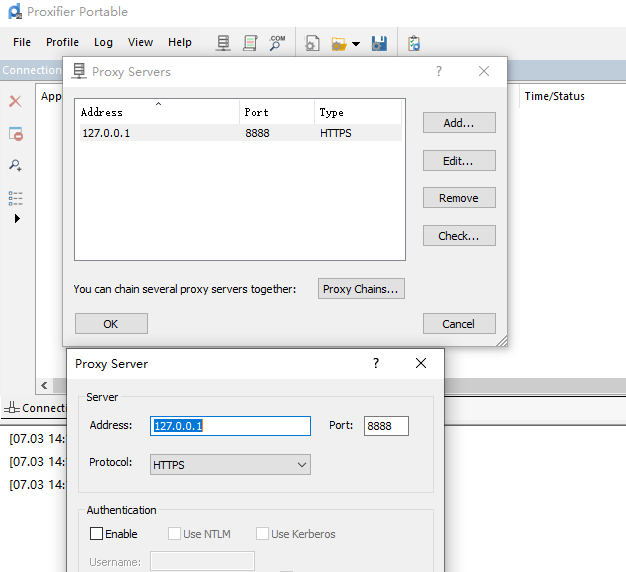Toggle the Use Kerberos checkbox

pyautogui.click(x=263, y=534)
